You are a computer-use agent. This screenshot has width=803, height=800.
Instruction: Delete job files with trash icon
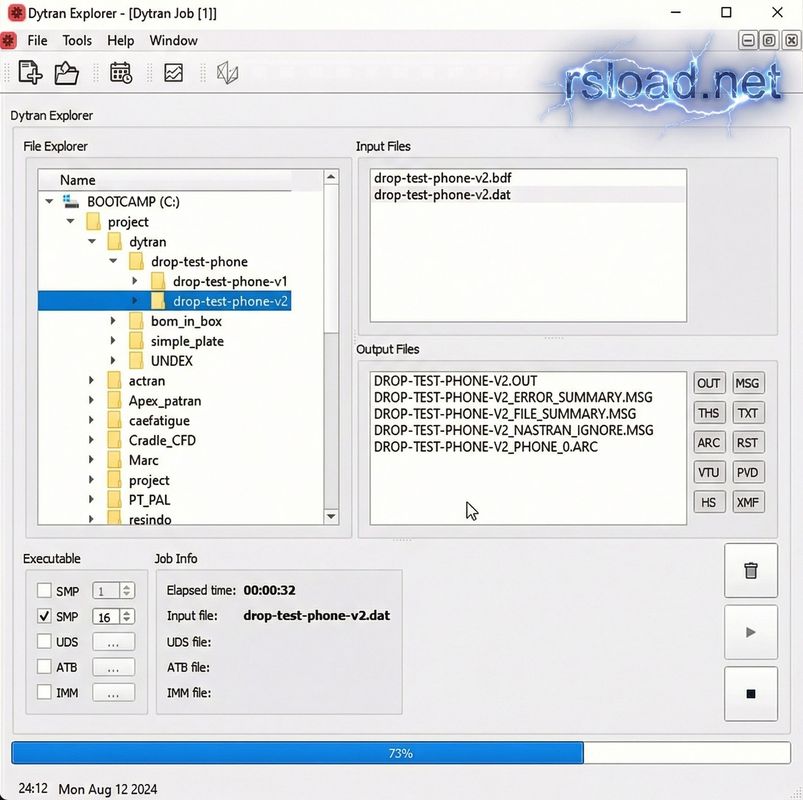point(751,570)
